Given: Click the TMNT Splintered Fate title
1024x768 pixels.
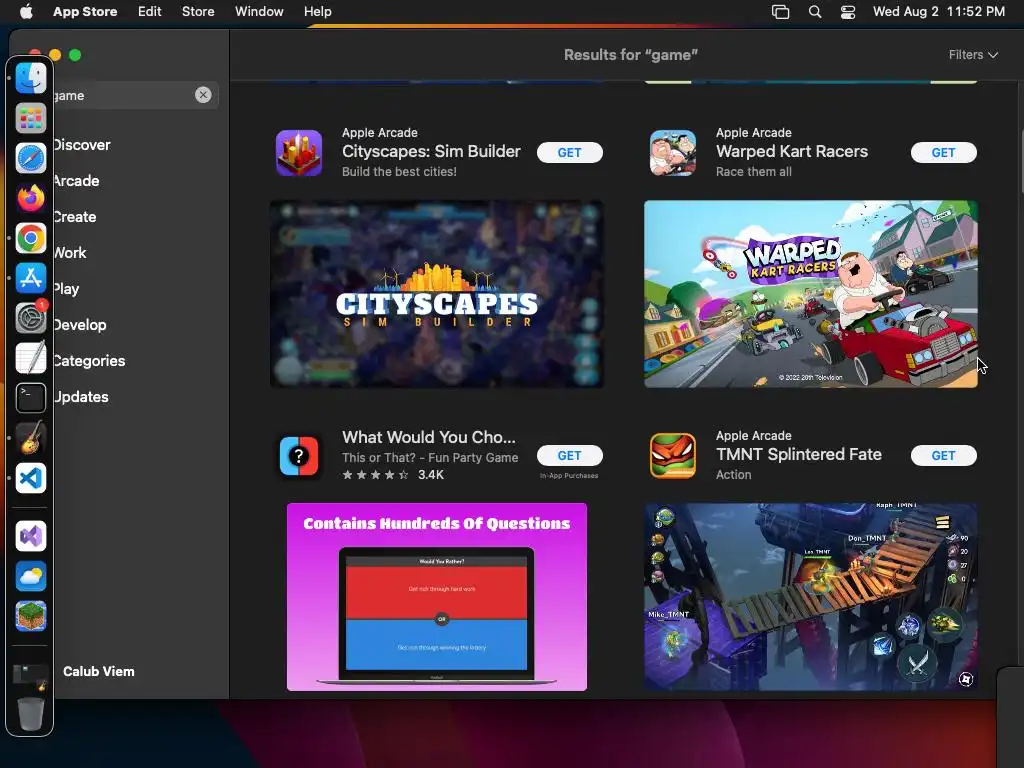Looking at the screenshot, I should pos(799,455).
